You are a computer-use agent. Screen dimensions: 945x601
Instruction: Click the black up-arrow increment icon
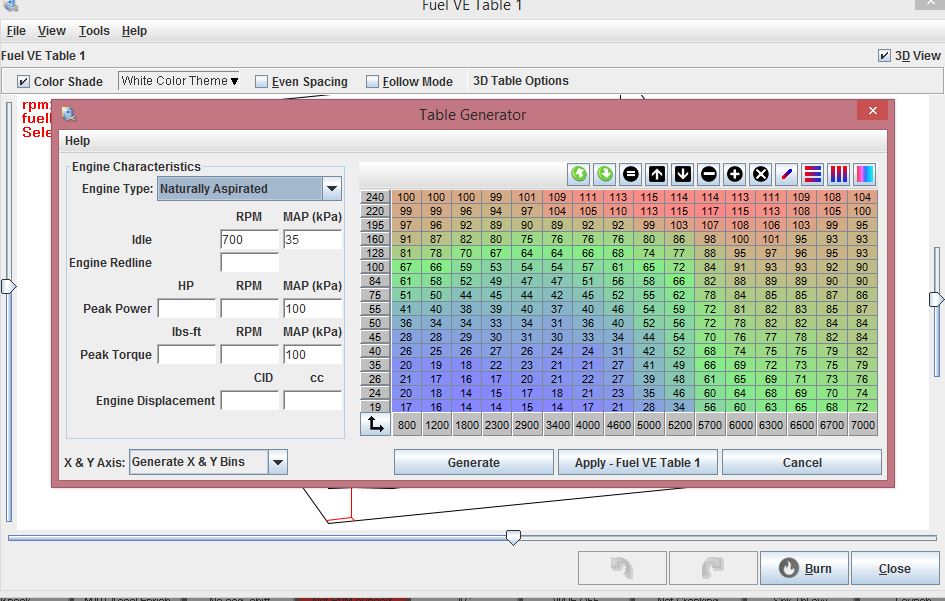click(657, 174)
